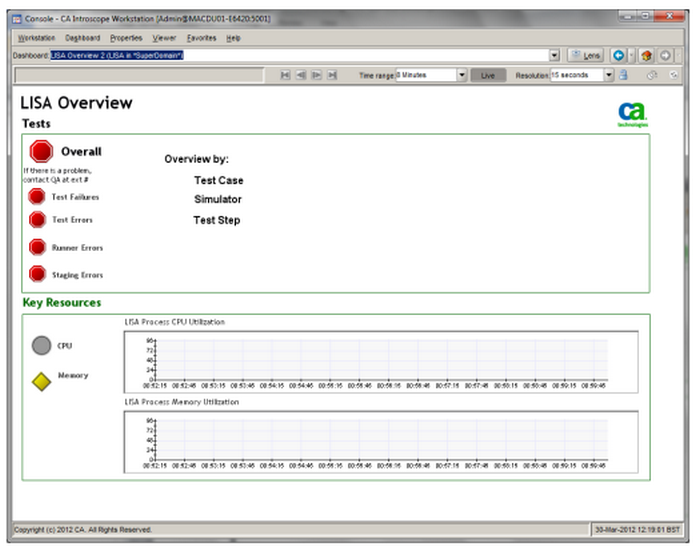This screenshot has height=547, width=700.
Task: Click the Test Failures red status indicator
Action: point(37,196)
